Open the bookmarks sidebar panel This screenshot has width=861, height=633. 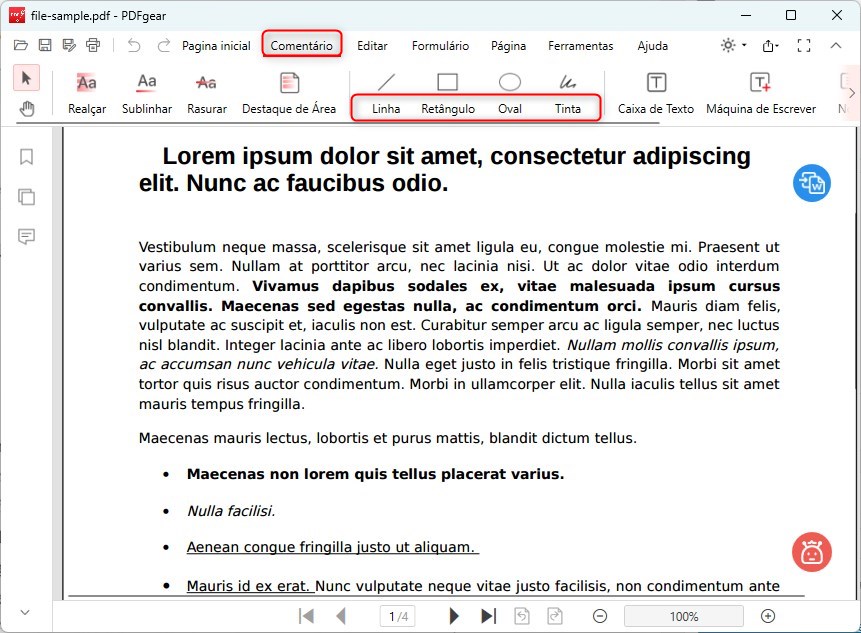pyautogui.click(x=27, y=157)
